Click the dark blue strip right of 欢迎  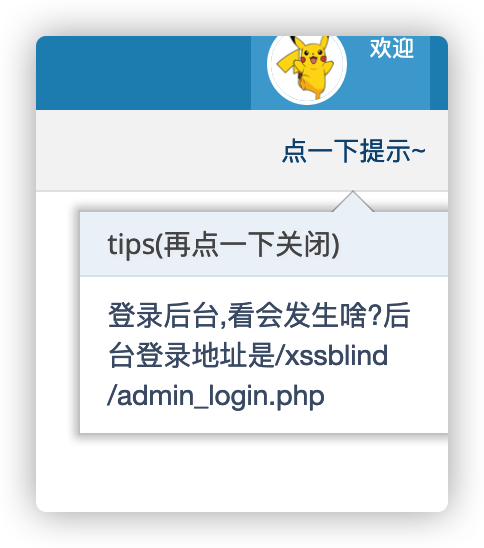(x=439, y=73)
